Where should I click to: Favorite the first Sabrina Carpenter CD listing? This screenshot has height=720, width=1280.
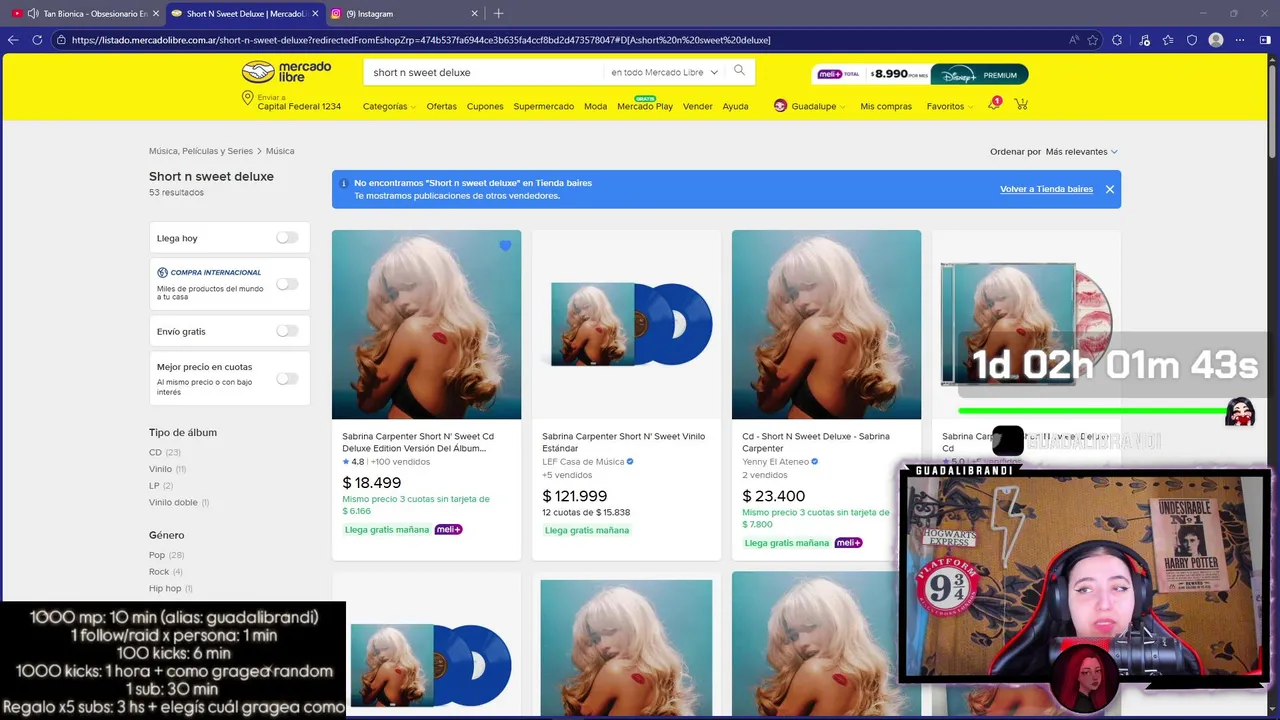coord(505,246)
